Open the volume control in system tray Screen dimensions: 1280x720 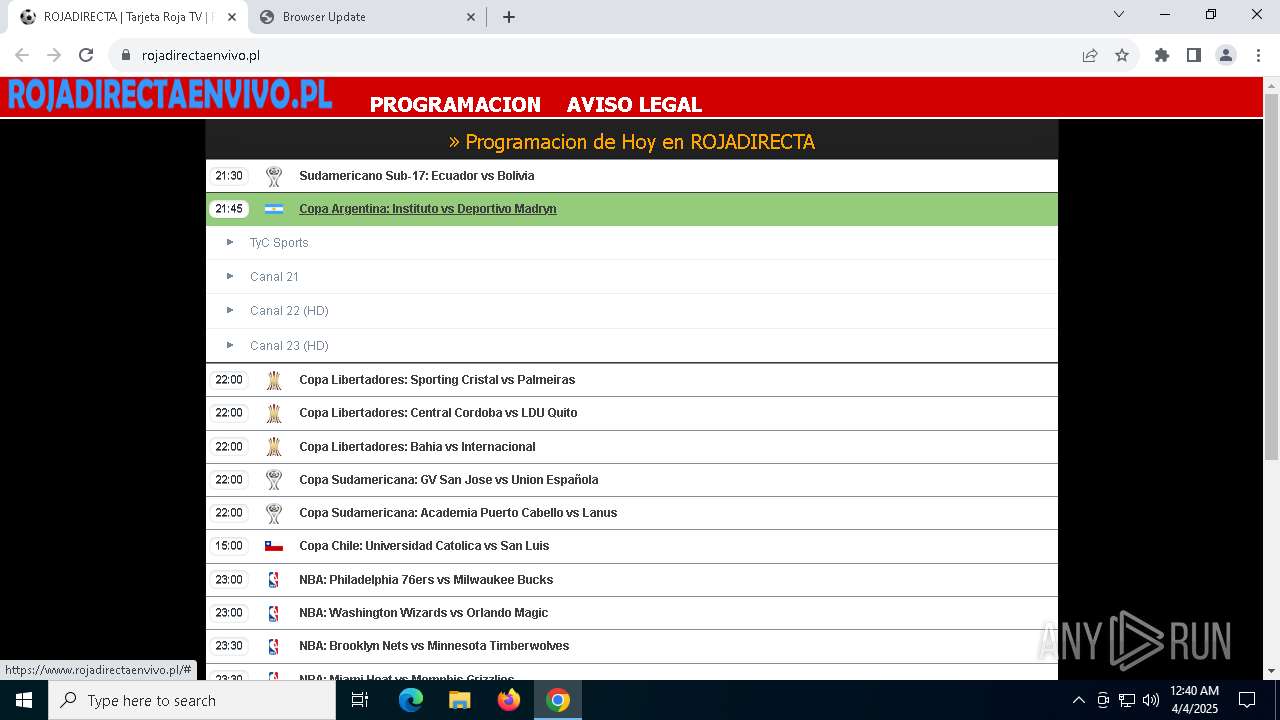tap(1151, 700)
